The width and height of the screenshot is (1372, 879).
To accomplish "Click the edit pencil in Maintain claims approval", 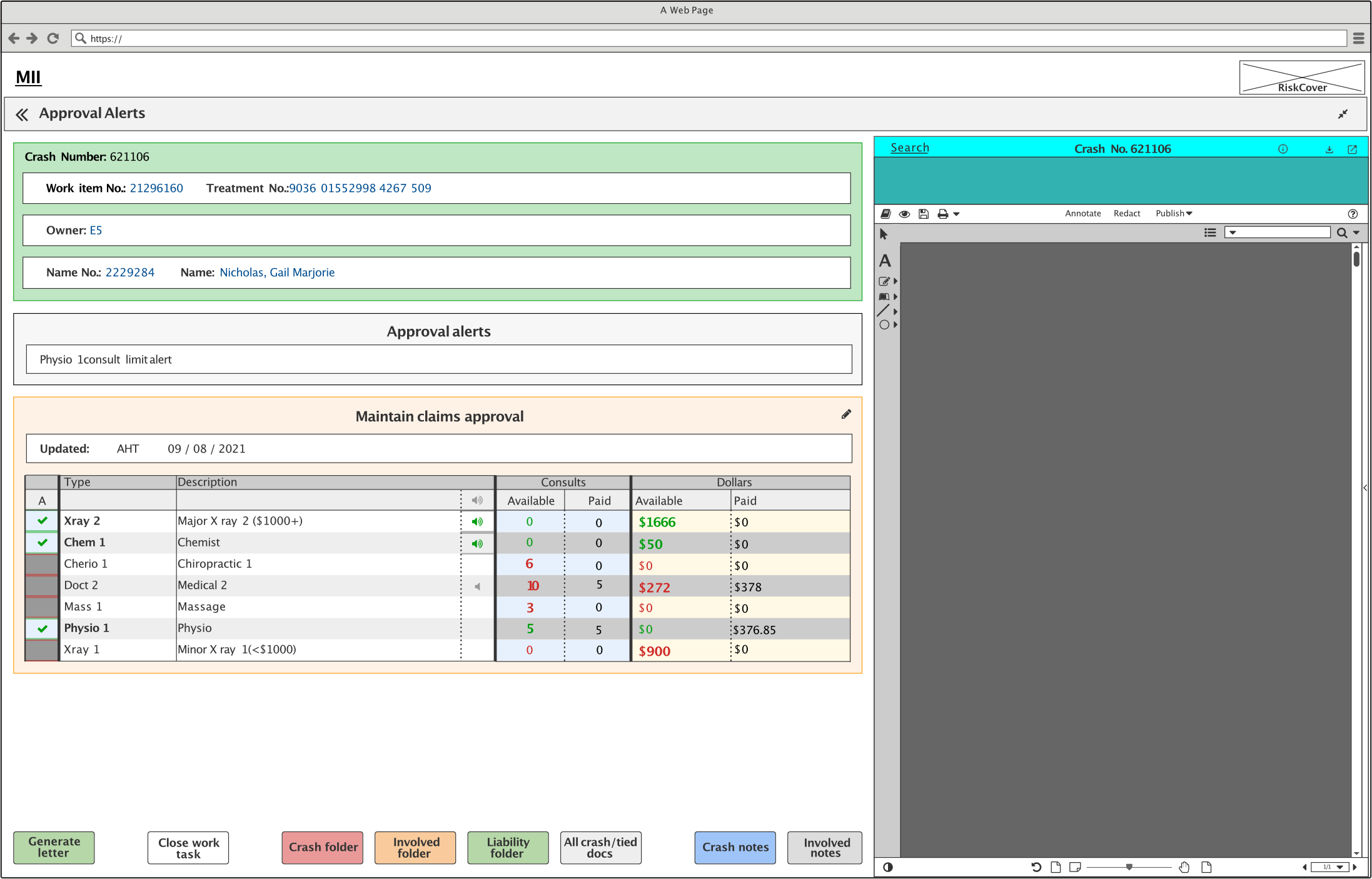I will click(846, 414).
